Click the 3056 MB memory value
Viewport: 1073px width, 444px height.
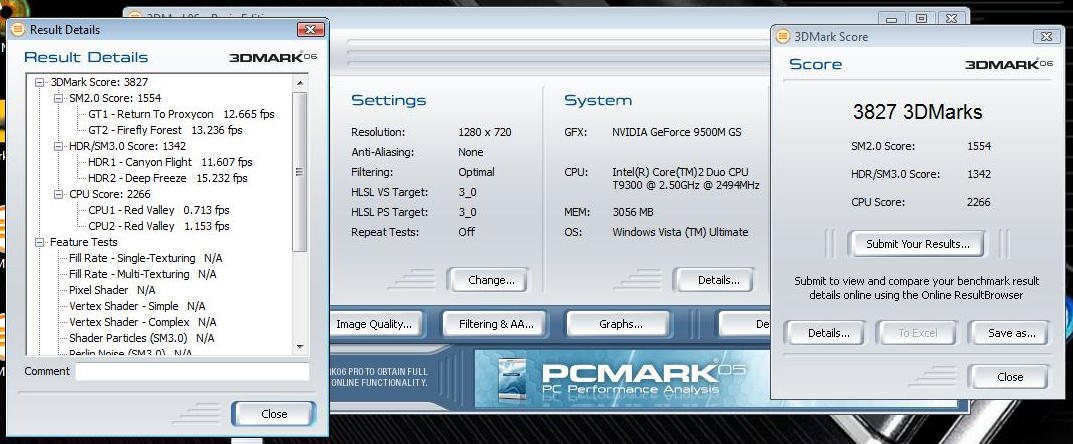(633, 212)
